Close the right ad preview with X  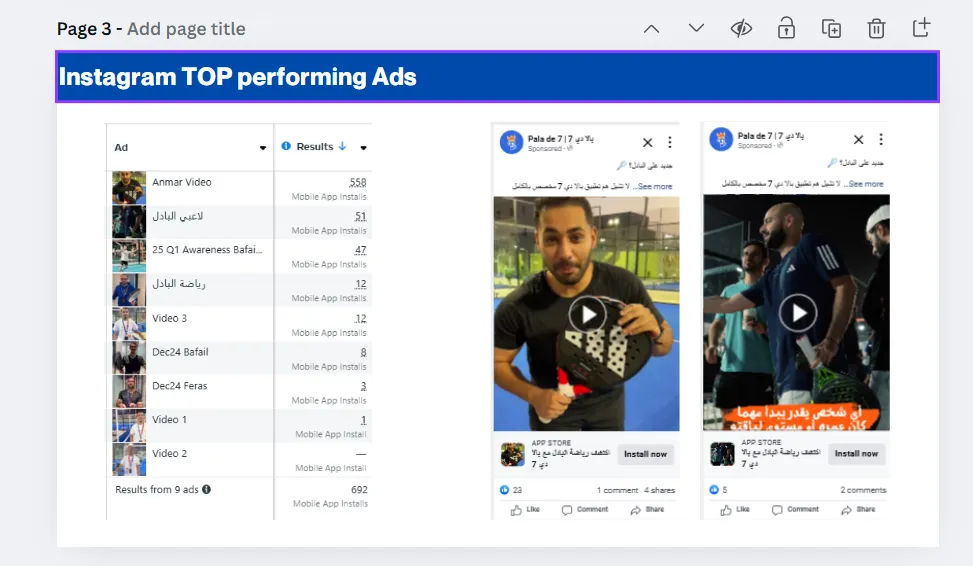click(858, 140)
